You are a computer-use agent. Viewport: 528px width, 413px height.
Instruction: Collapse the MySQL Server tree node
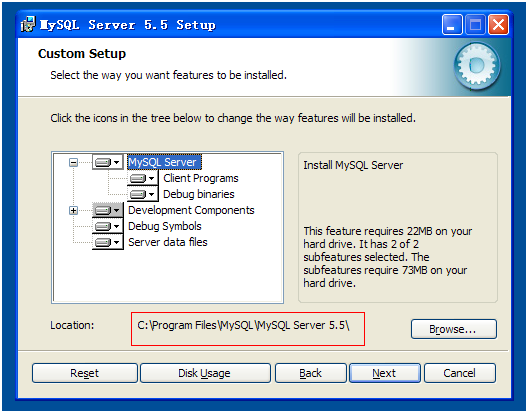[73, 163]
